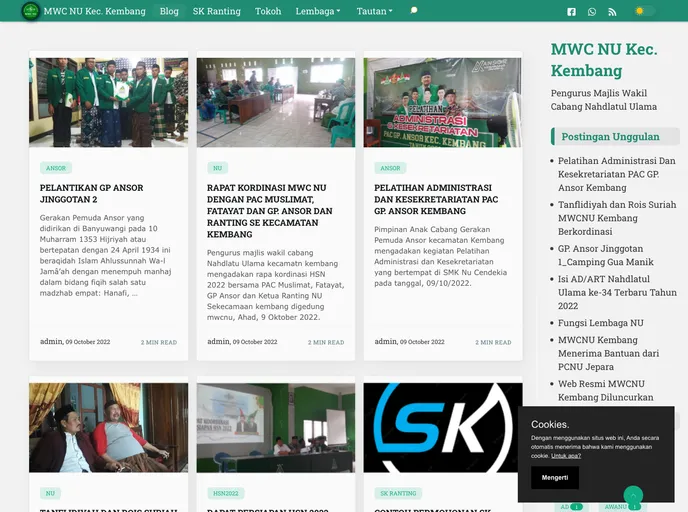
Task: Expand the Tautan dropdown menu
Action: (374, 11)
